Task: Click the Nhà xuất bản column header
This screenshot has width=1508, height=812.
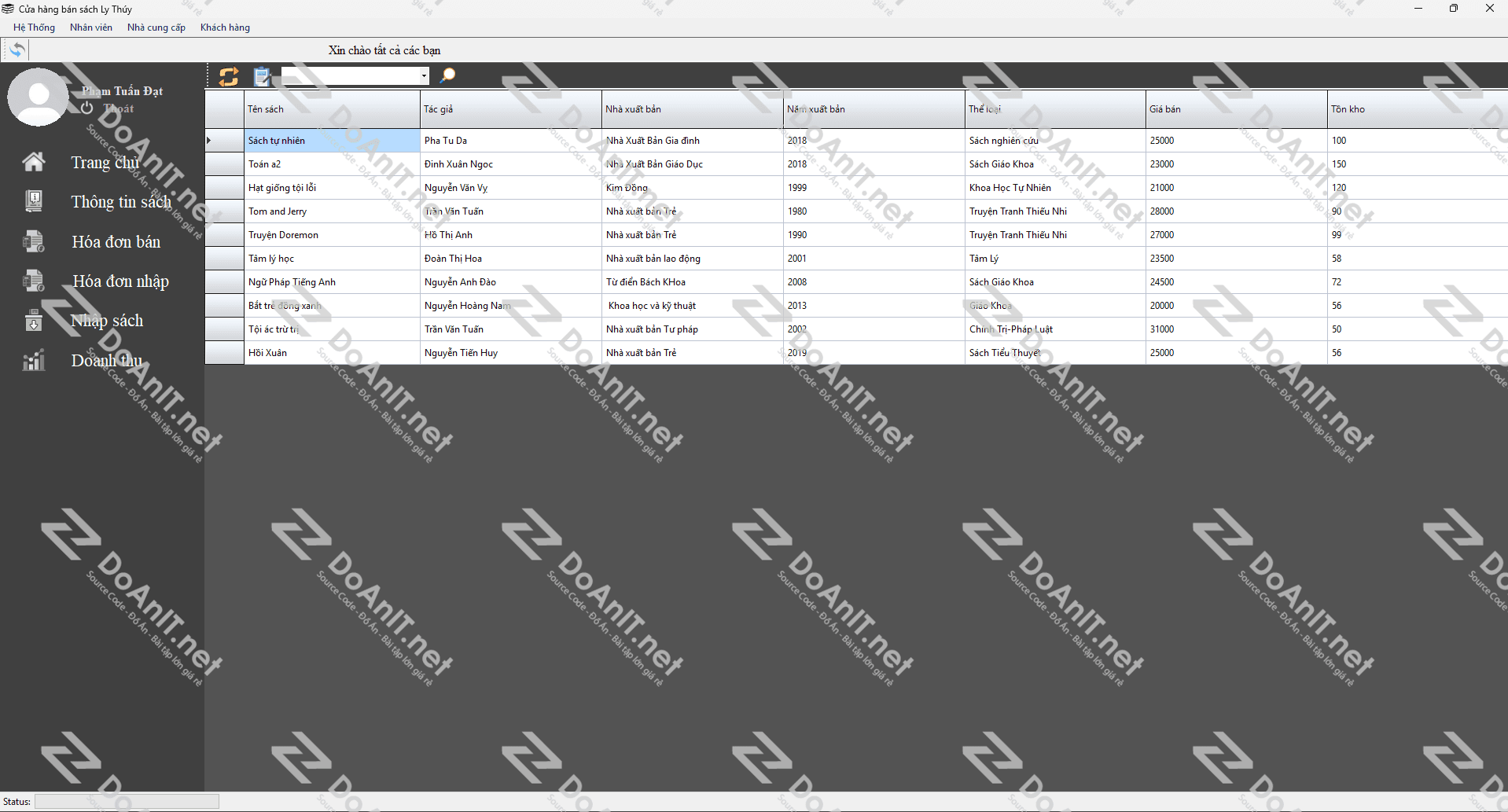Action: (x=693, y=109)
